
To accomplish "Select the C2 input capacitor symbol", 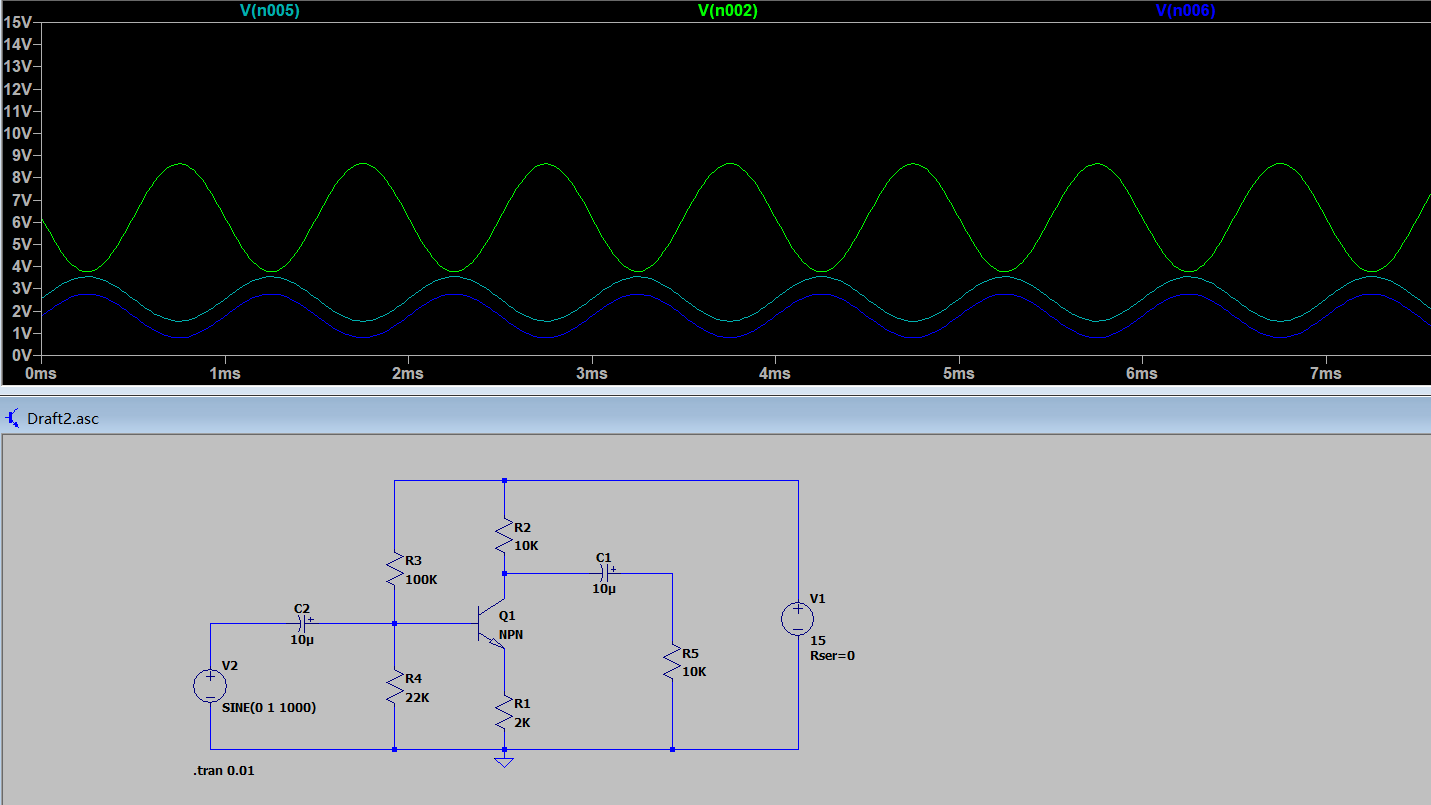I will point(302,623).
